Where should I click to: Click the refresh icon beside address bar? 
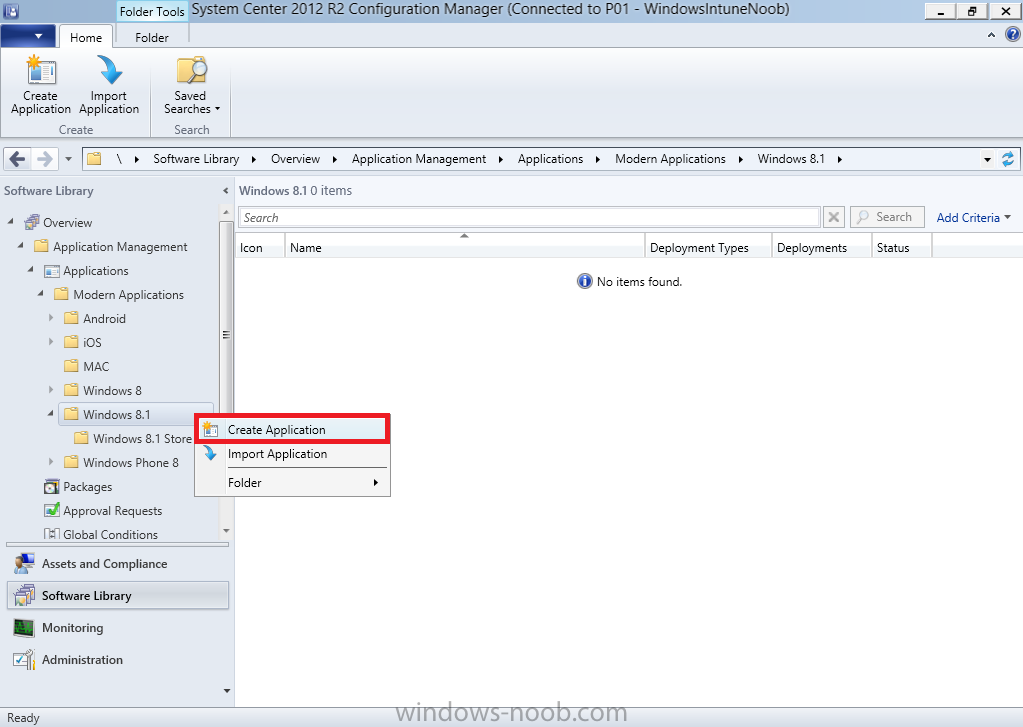1008,159
